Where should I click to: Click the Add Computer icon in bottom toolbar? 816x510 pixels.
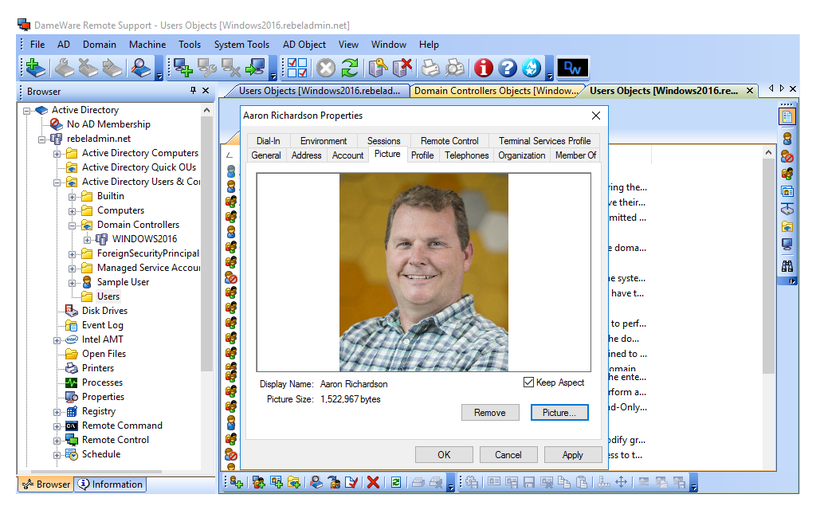click(x=276, y=482)
